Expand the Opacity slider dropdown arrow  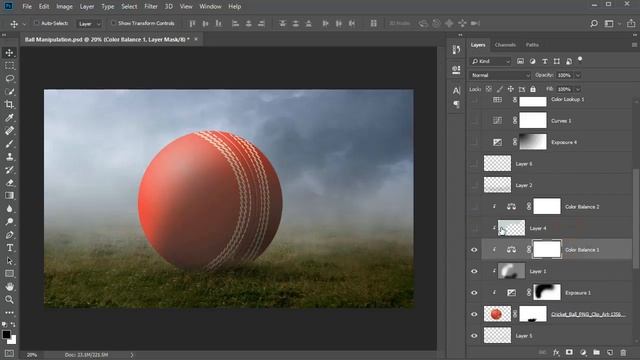click(578, 75)
